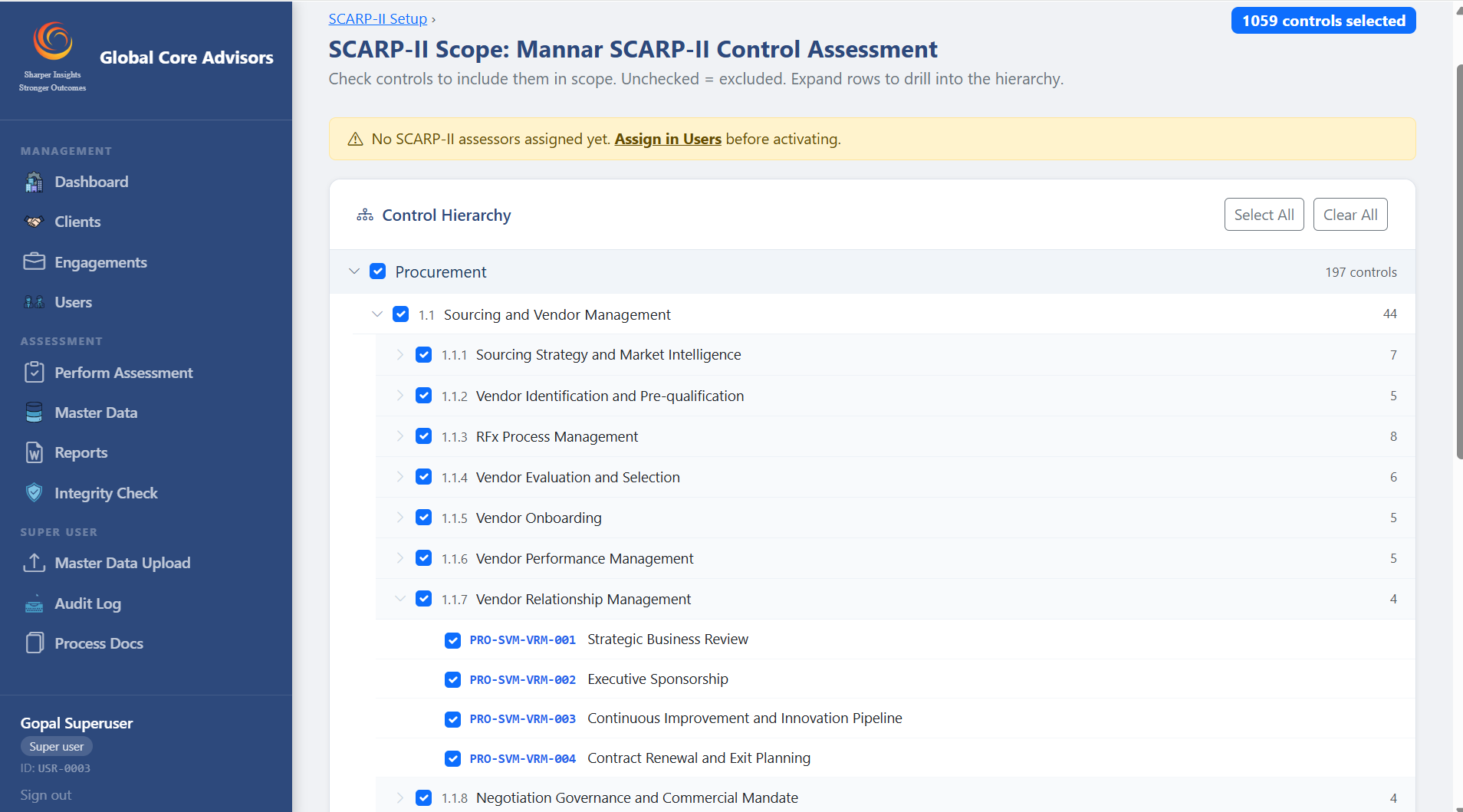Expand 1.1.8 Negotiation Governance row
This screenshot has width=1463, height=812.
click(400, 798)
